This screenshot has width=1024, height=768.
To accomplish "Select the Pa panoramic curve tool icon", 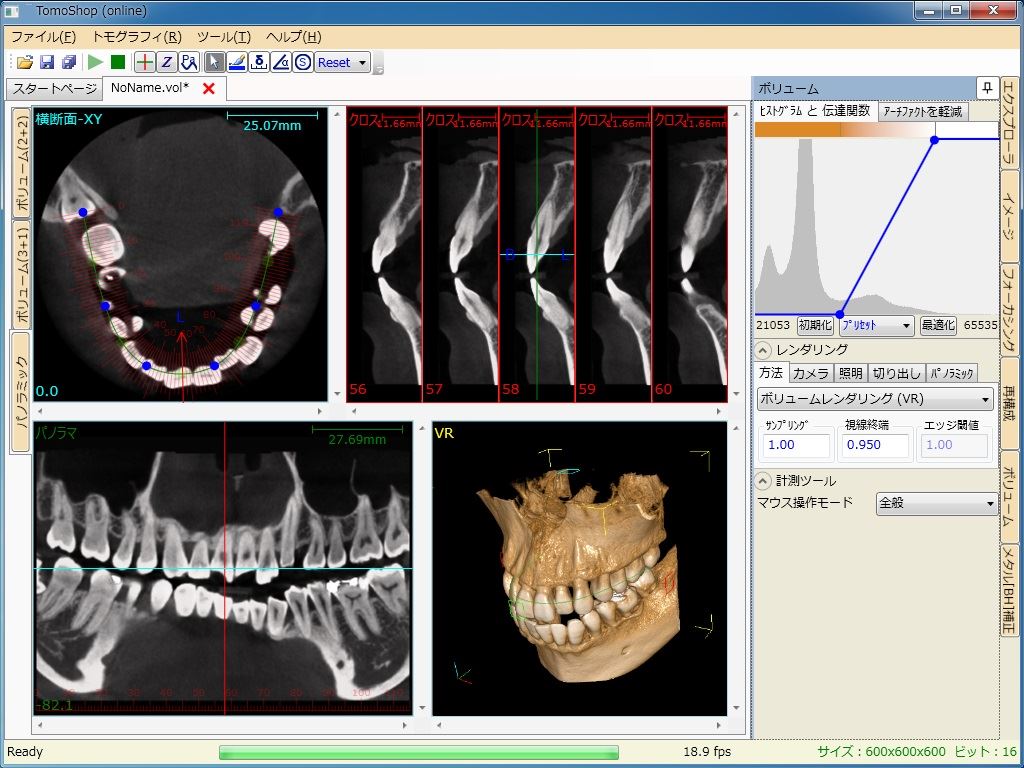I will (189, 62).
